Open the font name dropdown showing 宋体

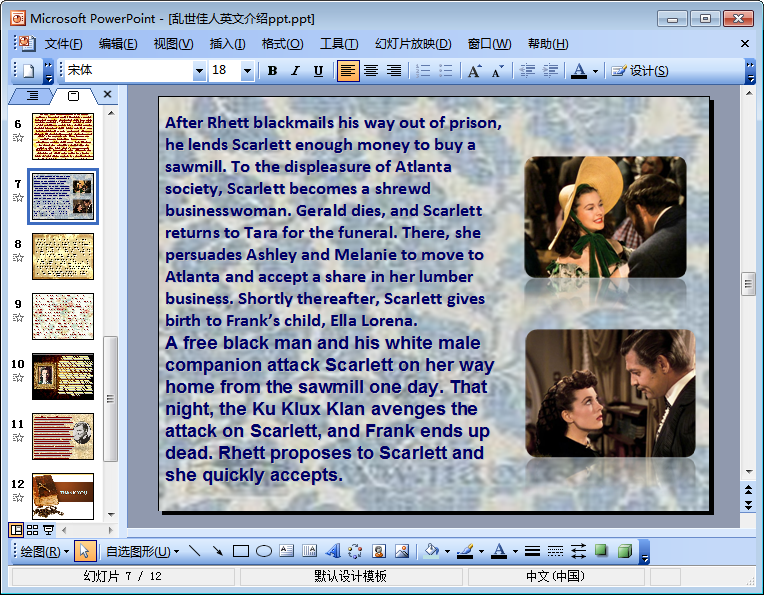click(x=199, y=71)
